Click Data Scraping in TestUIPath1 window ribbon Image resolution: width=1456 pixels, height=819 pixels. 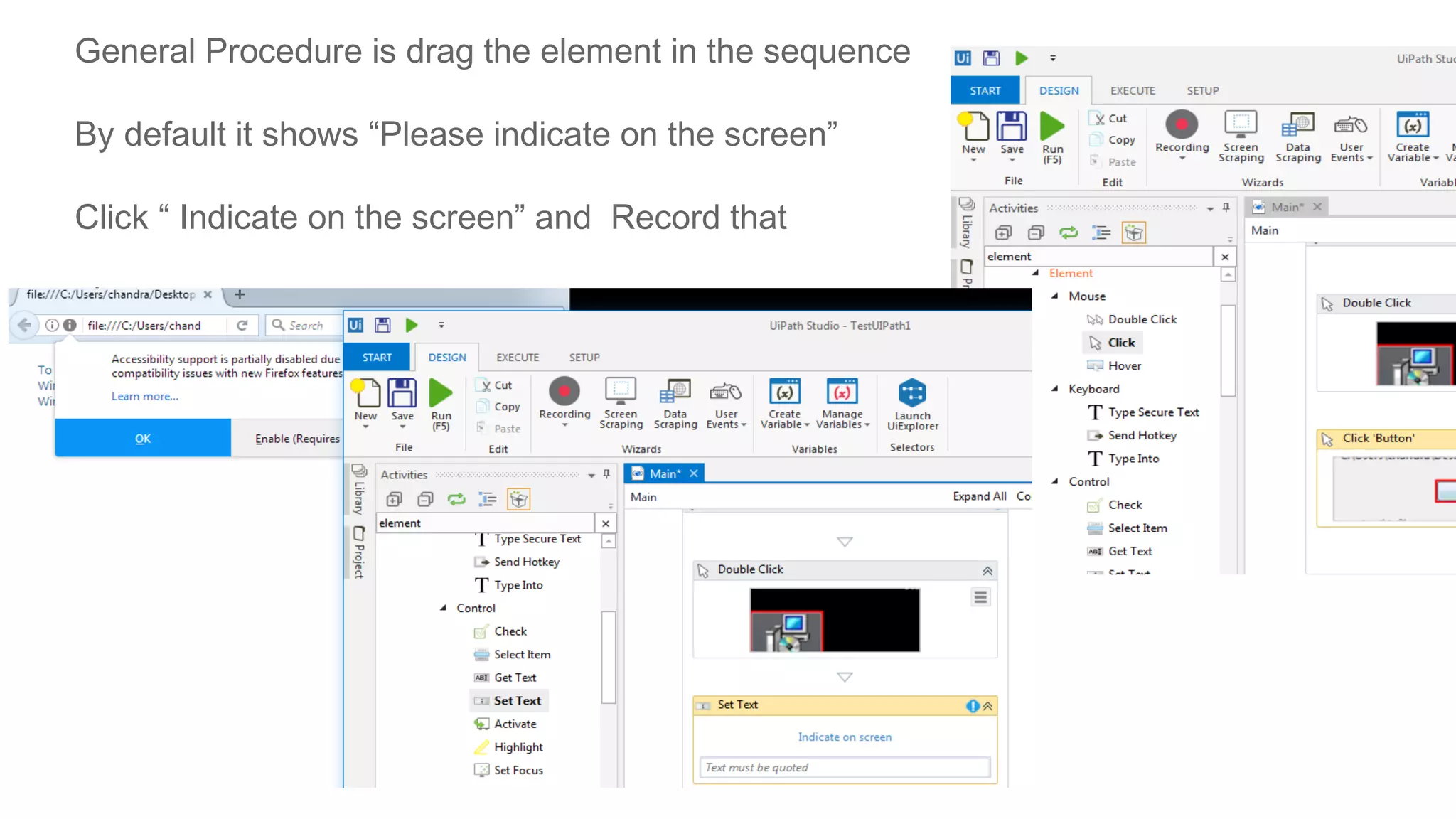tap(675, 404)
